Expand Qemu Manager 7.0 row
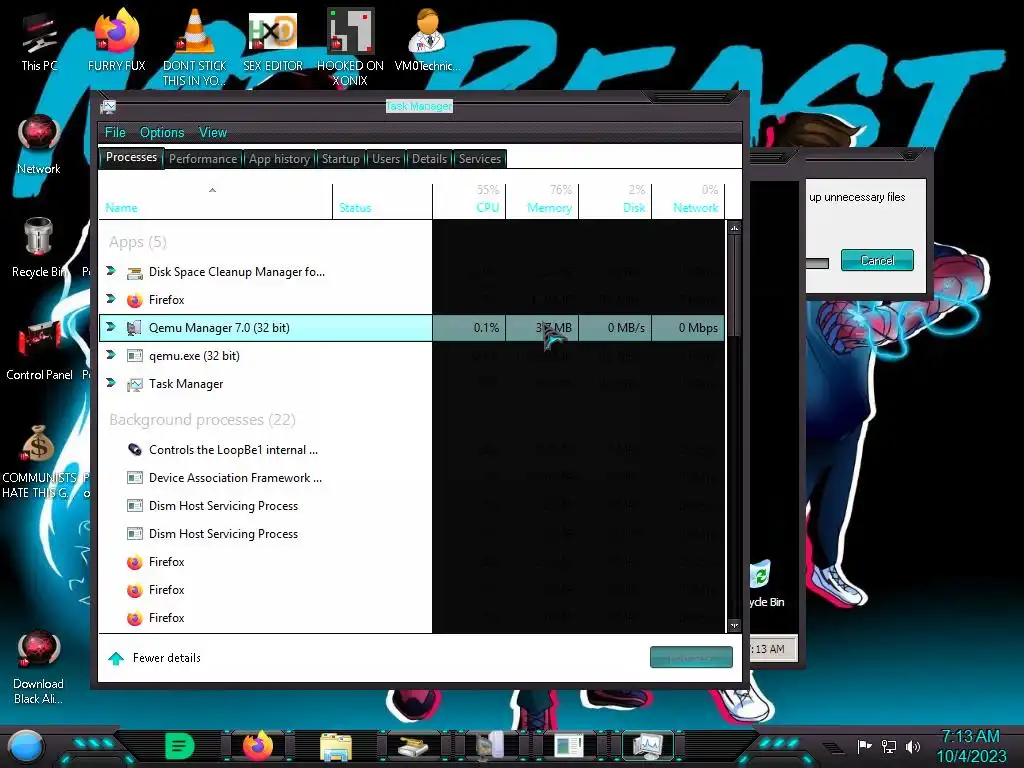Screen dimensions: 1024x768 111,327
